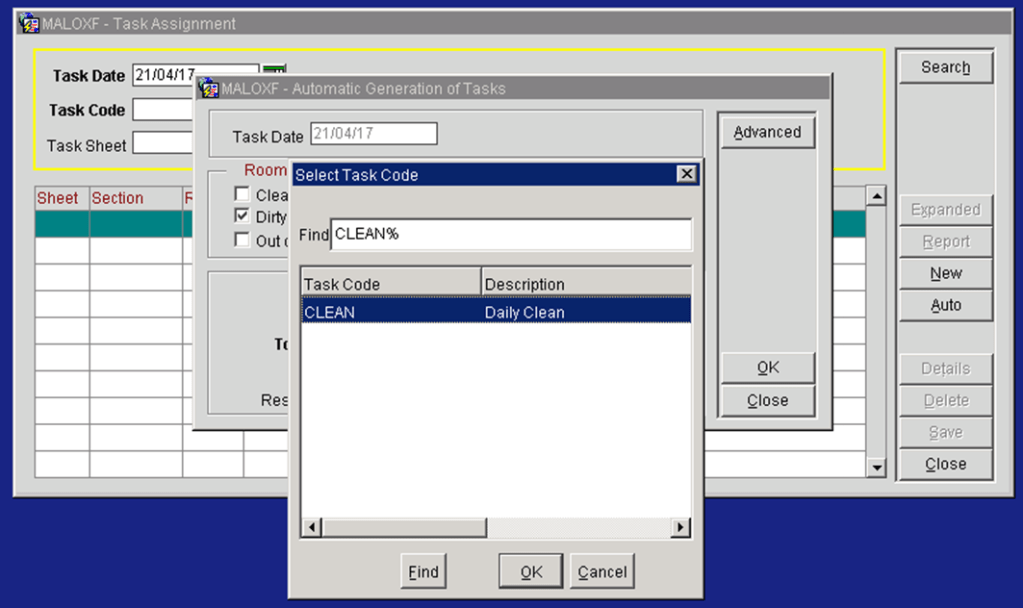
Task: Enable the Clean room status checkbox
Action: click(241, 195)
